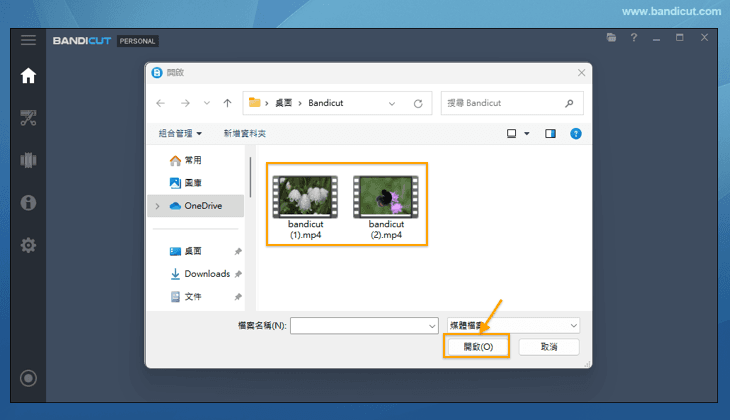Click the Bandicam record icon at bottom-left
Screen dimensions: 730x420
[x=28, y=378]
